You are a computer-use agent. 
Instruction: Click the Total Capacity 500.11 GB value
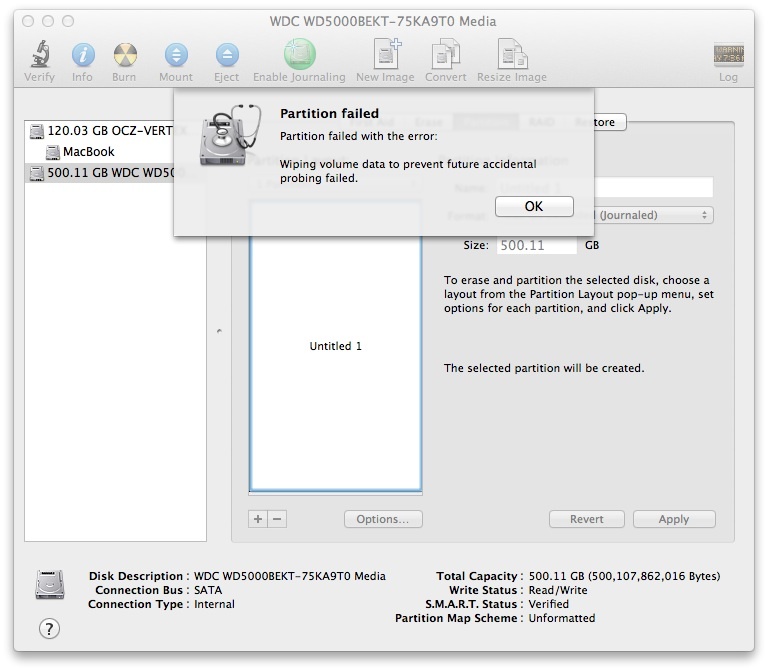624,576
